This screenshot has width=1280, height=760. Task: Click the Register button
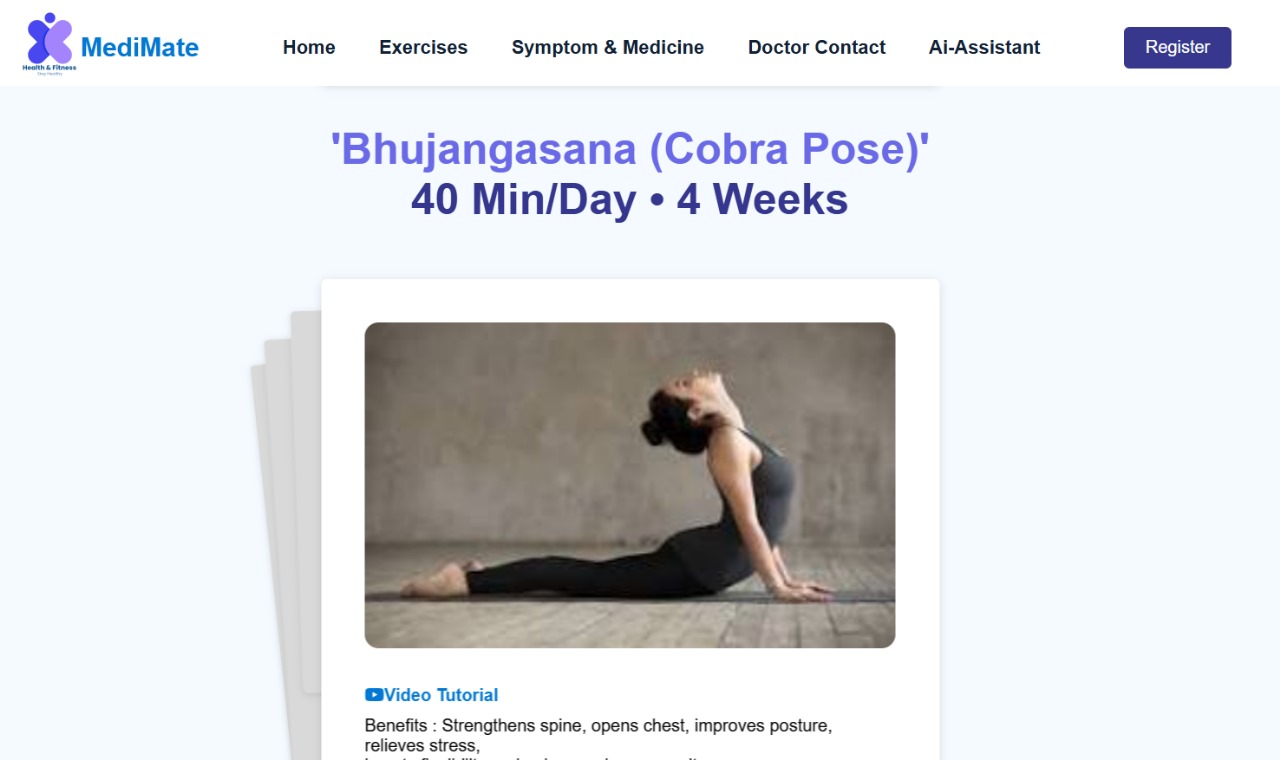click(x=1177, y=47)
